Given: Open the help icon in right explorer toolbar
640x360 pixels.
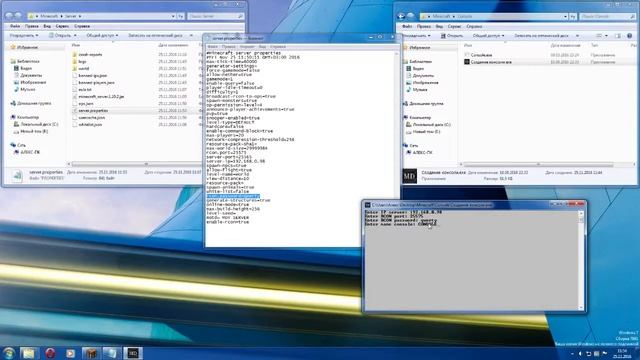Looking at the screenshot, I should [629, 36].
